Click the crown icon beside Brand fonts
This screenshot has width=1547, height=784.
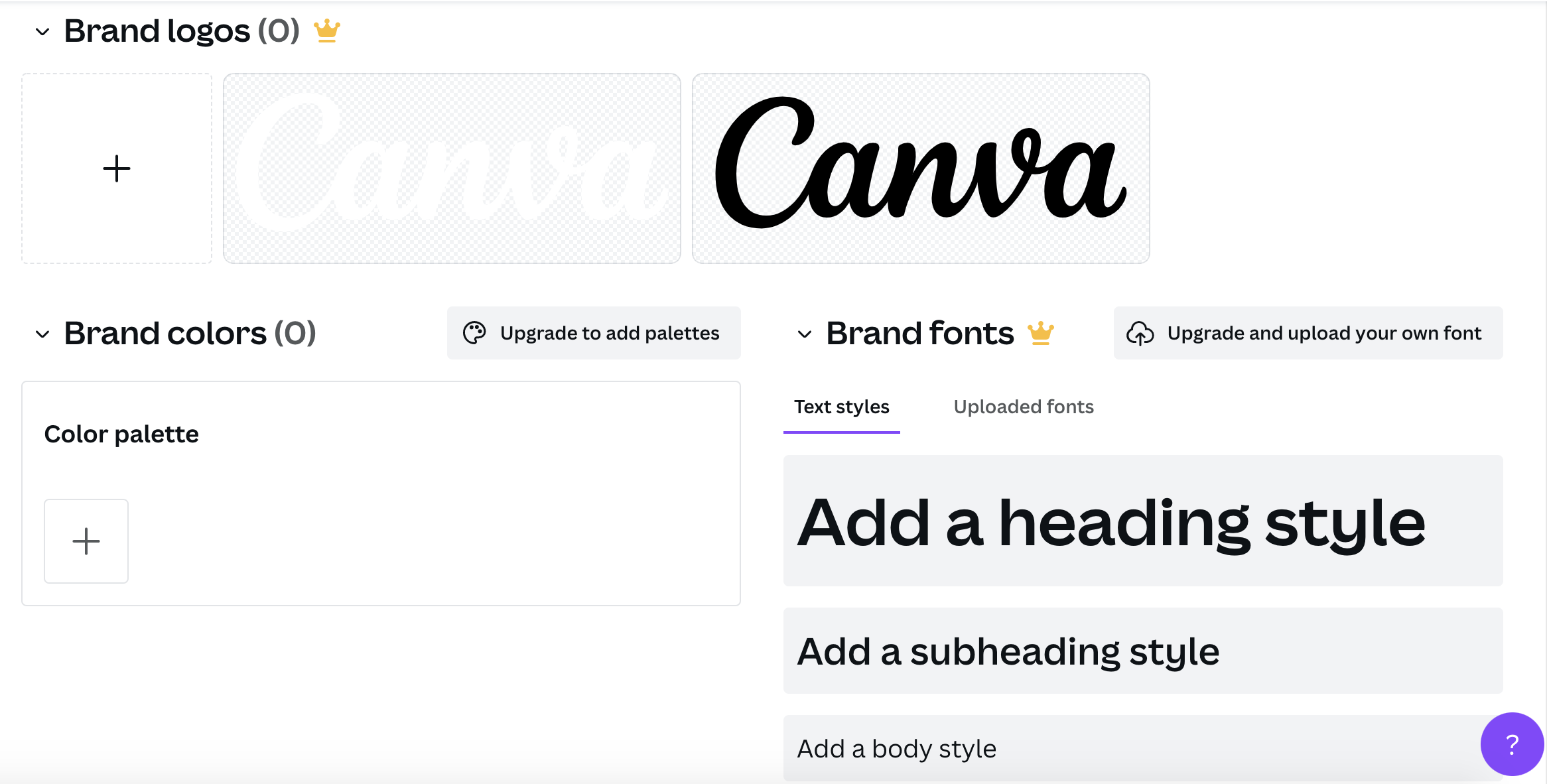[x=1041, y=333]
